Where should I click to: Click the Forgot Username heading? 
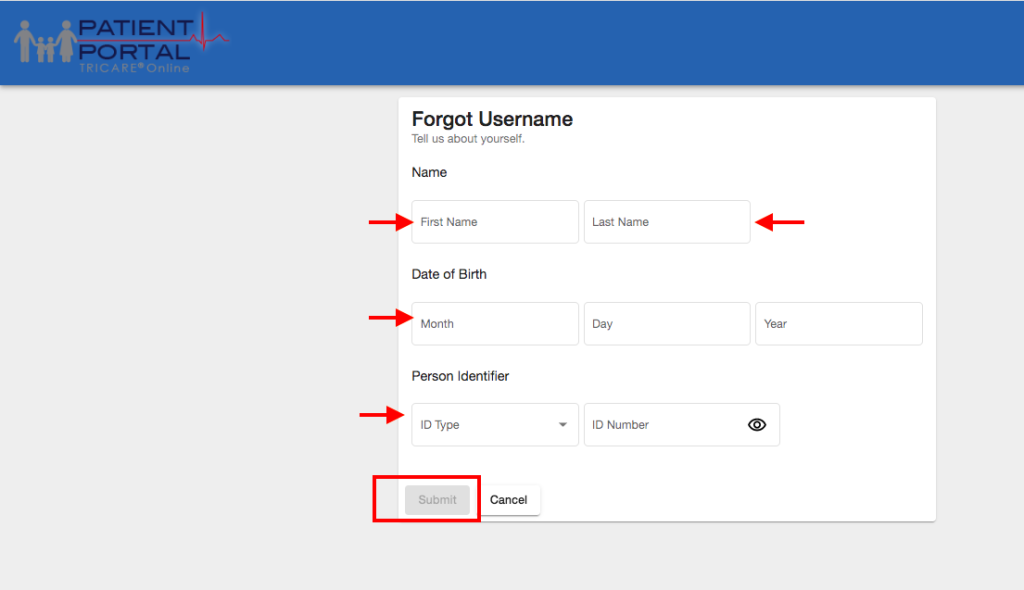tap(492, 118)
